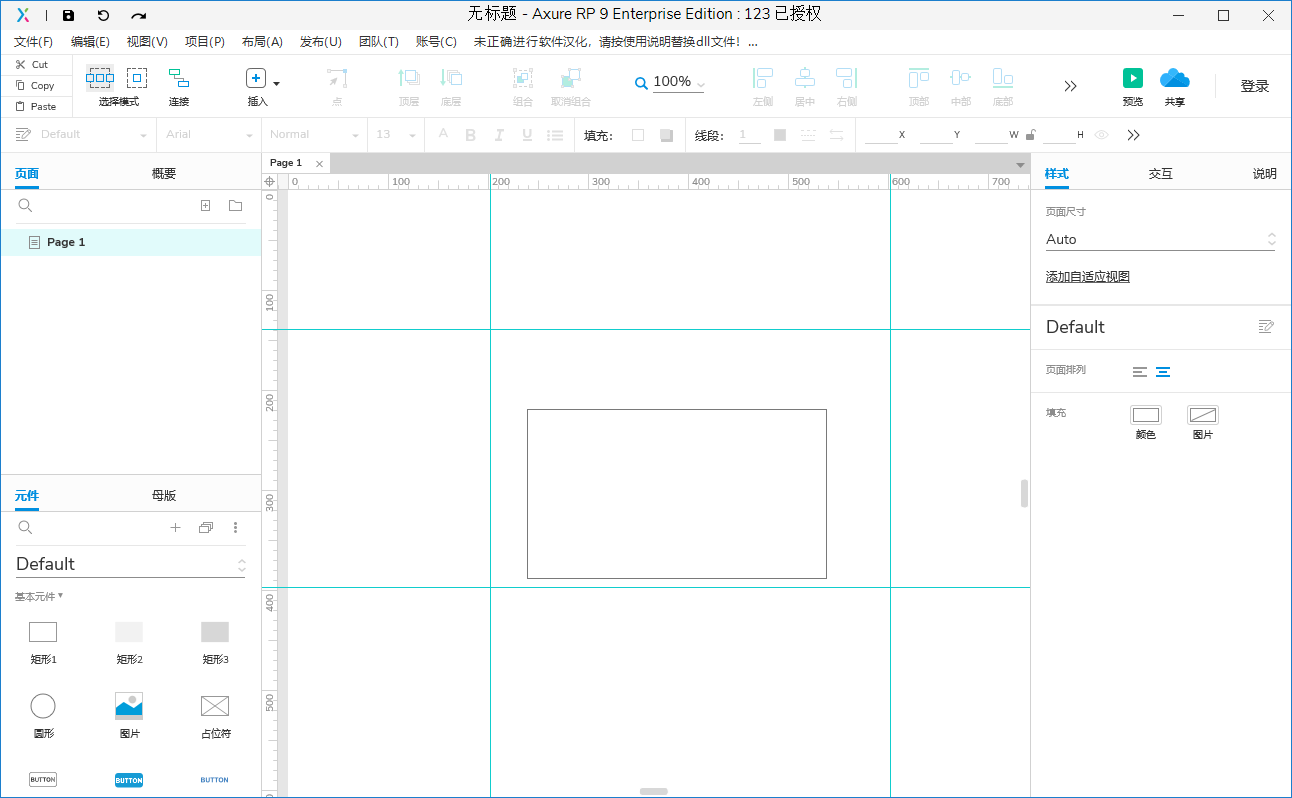Toggle the aspect ratio lock icon
Image resolution: width=1292 pixels, height=798 pixels.
1030,135
